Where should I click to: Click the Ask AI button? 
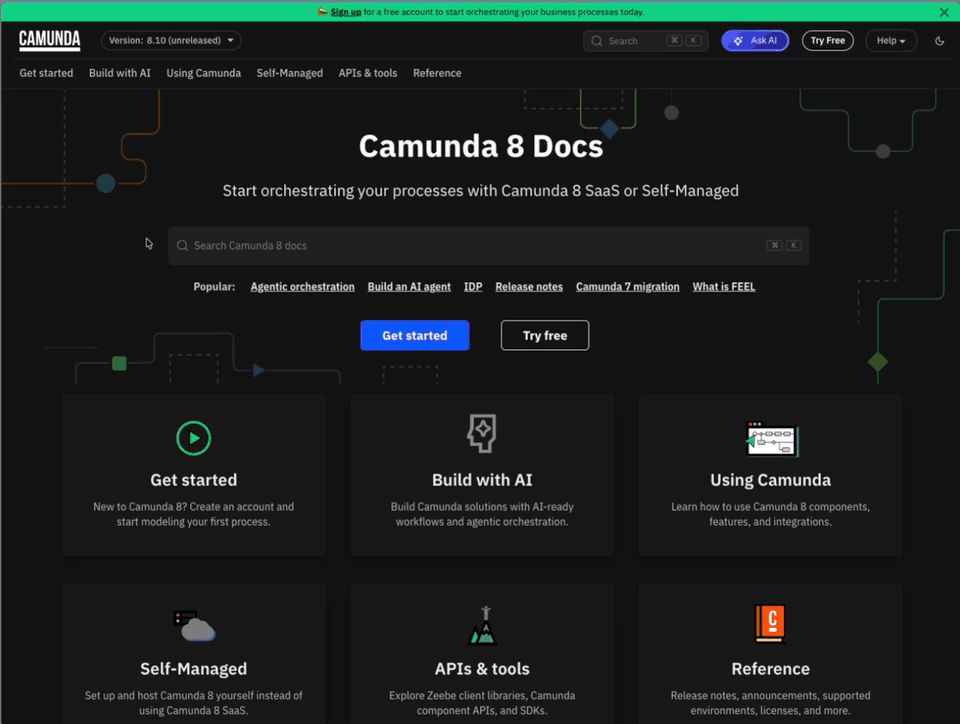click(755, 40)
